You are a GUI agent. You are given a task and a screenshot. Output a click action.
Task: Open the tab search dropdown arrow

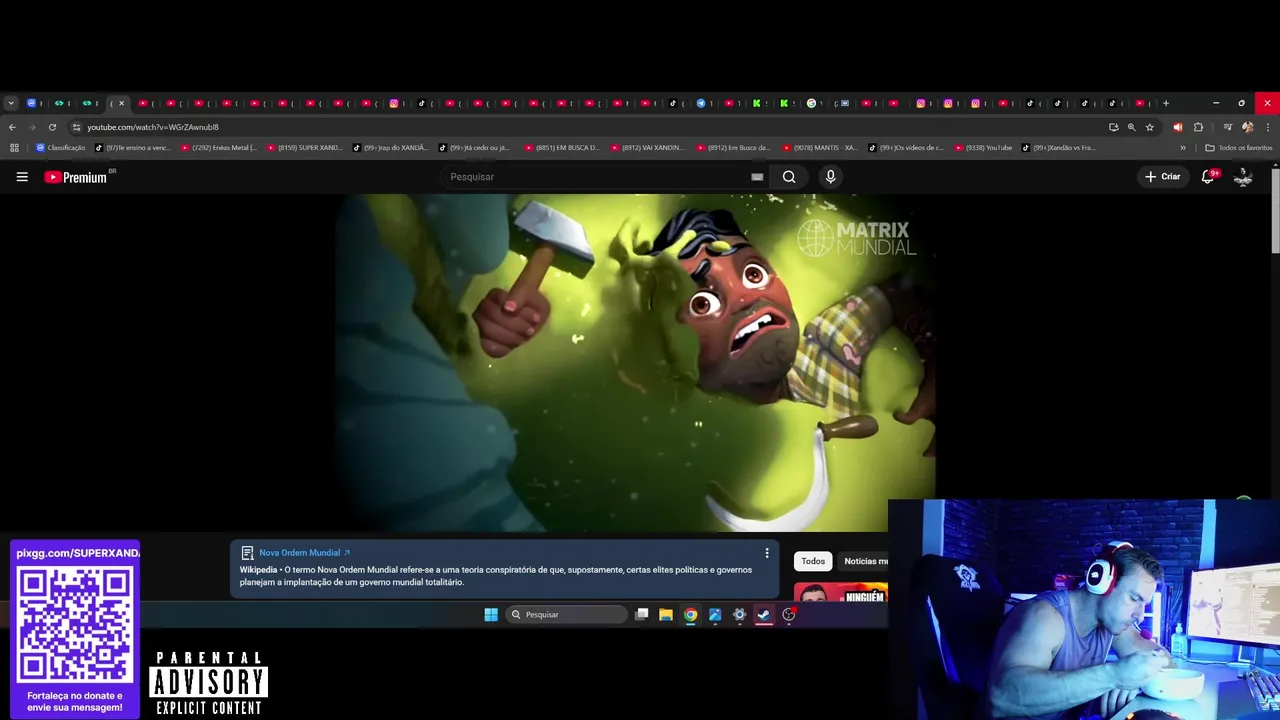pyautogui.click(x=10, y=103)
